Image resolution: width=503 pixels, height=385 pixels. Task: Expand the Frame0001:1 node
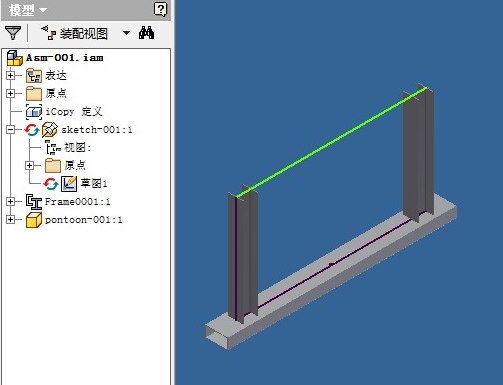(x=10, y=201)
